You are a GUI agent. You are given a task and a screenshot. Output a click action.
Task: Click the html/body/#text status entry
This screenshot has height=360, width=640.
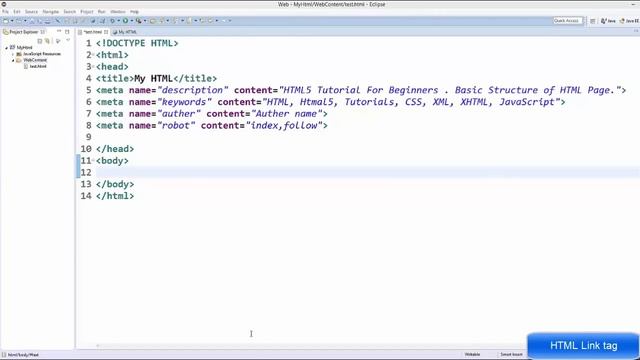(23, 355)
